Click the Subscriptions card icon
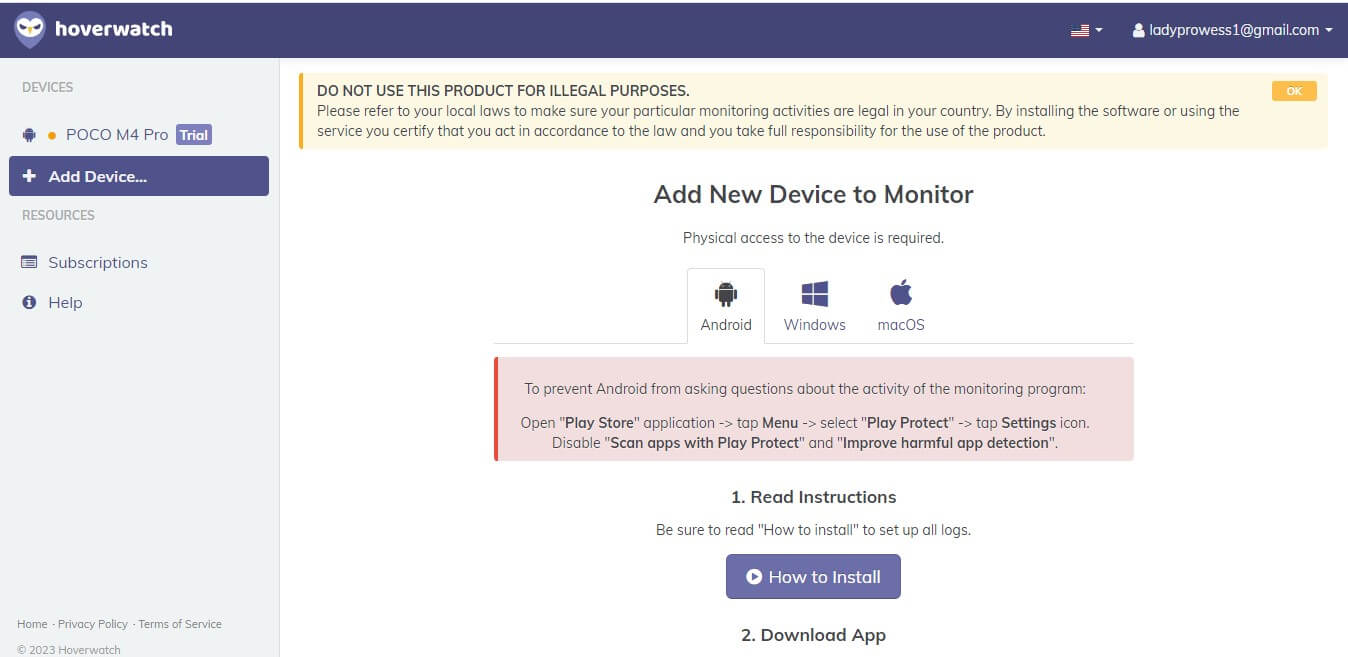This screenshot has height=657, width=1348. coord(29,262)
